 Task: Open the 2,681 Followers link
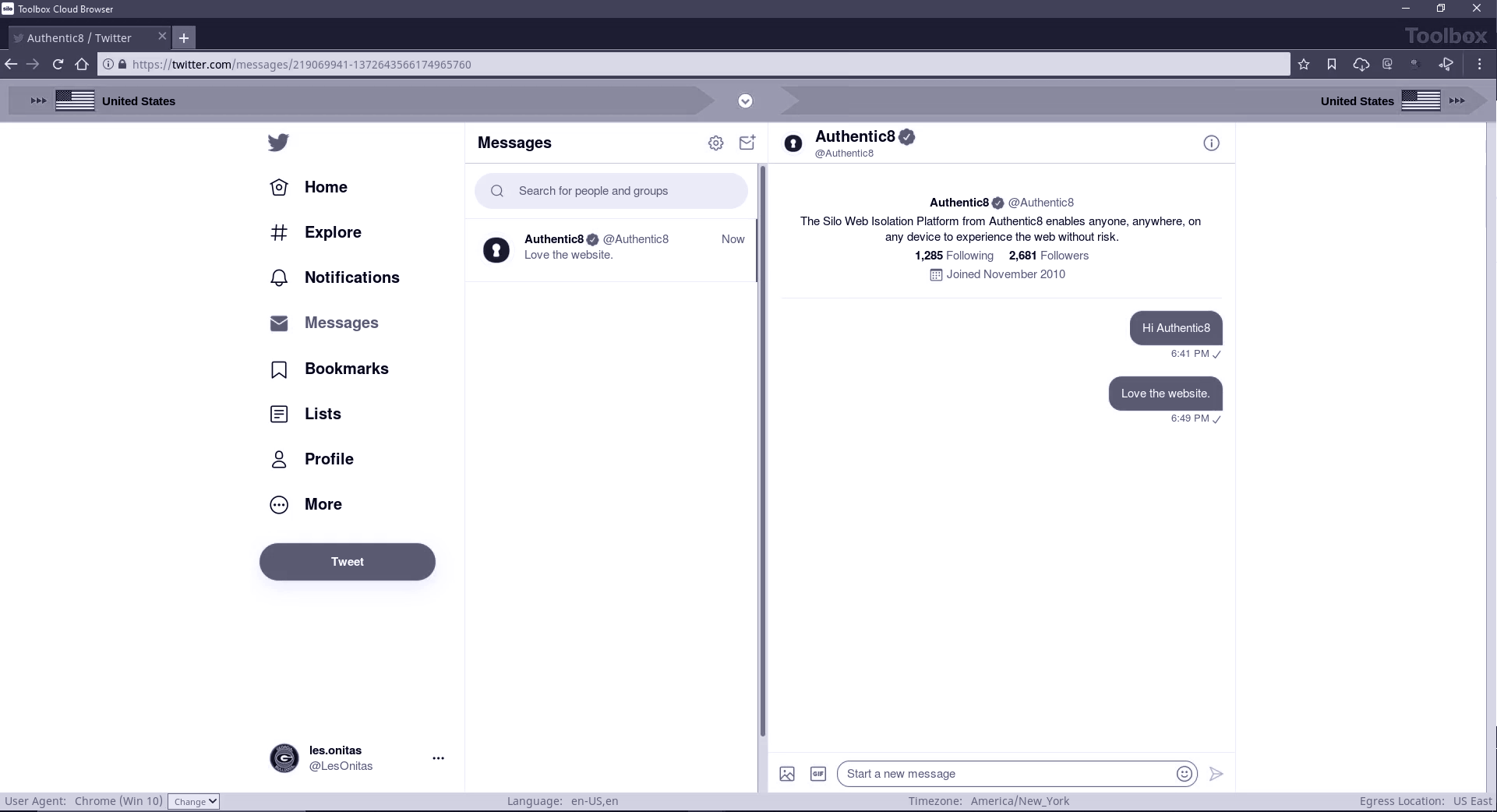pyautogui.click(x=1049, y=256)
